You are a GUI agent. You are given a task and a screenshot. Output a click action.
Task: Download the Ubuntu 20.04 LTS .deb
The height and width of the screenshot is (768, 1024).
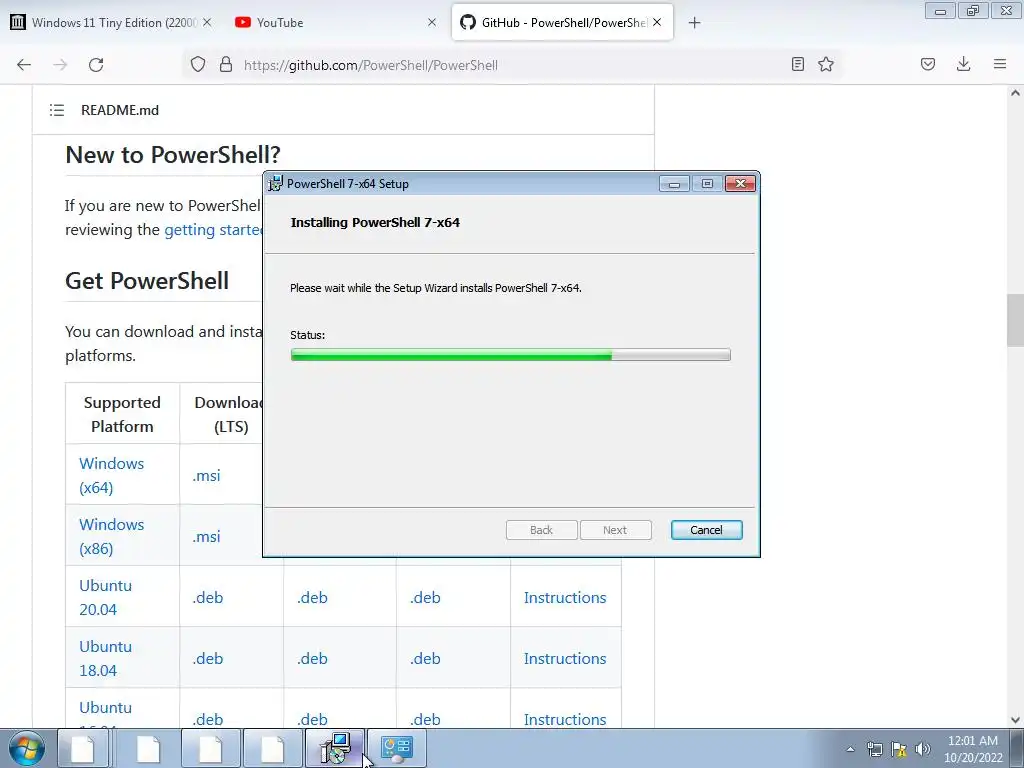(208, 598)
